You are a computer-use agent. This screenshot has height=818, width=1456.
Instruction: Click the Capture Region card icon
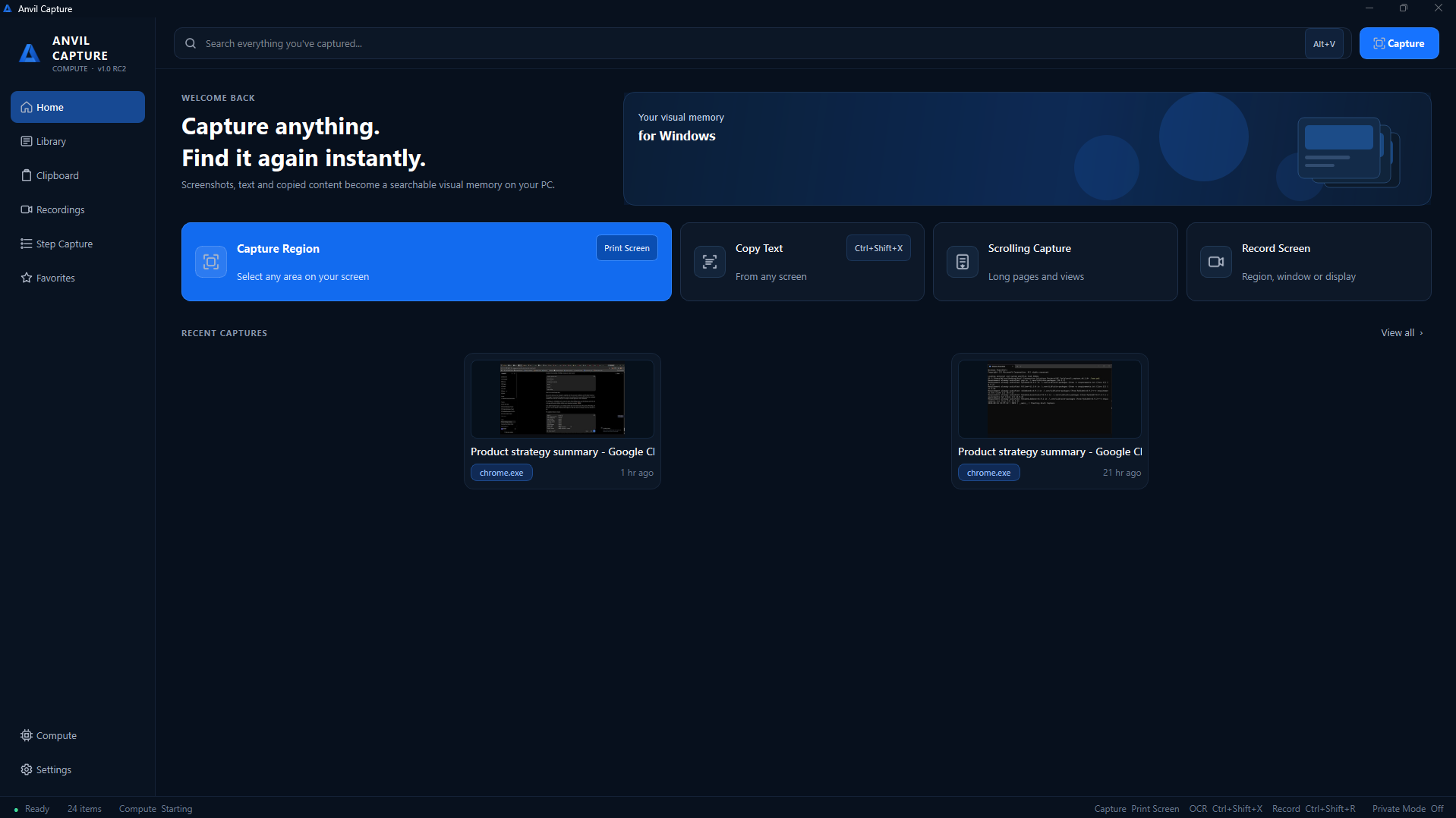211,262
